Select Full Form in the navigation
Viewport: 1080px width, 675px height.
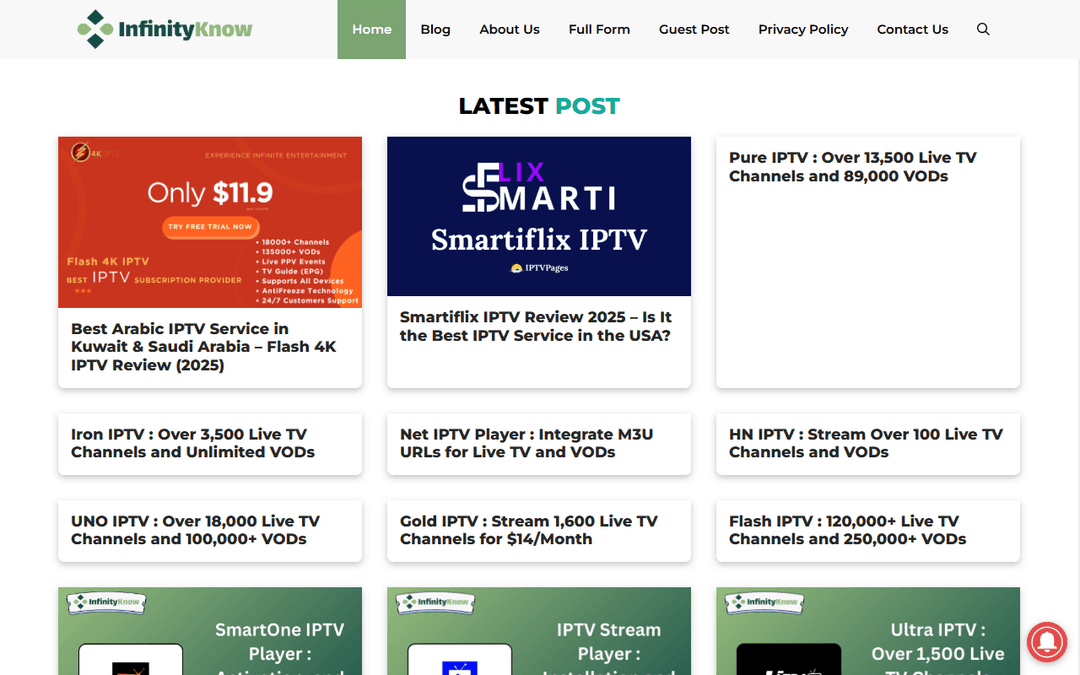point(599,29)
